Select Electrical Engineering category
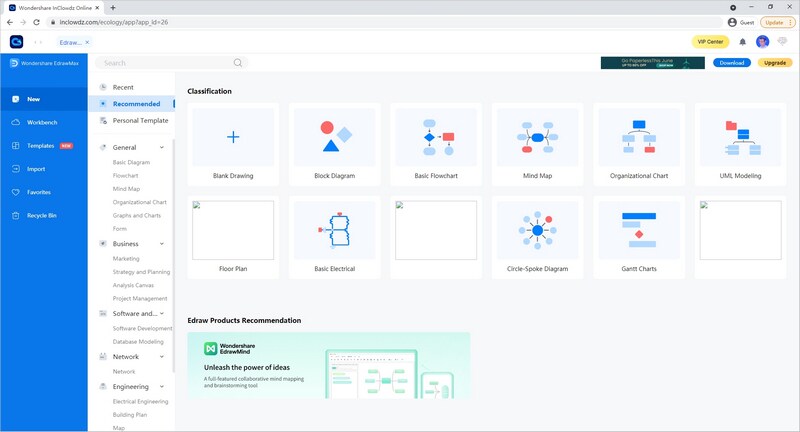800x432 pixels. click(140, 401)
